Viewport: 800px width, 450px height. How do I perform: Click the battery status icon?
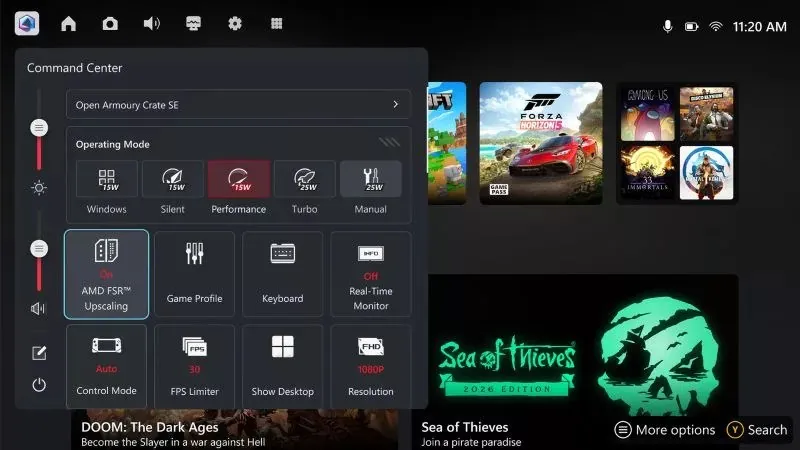pyautogui.click(x=691, y=27)
